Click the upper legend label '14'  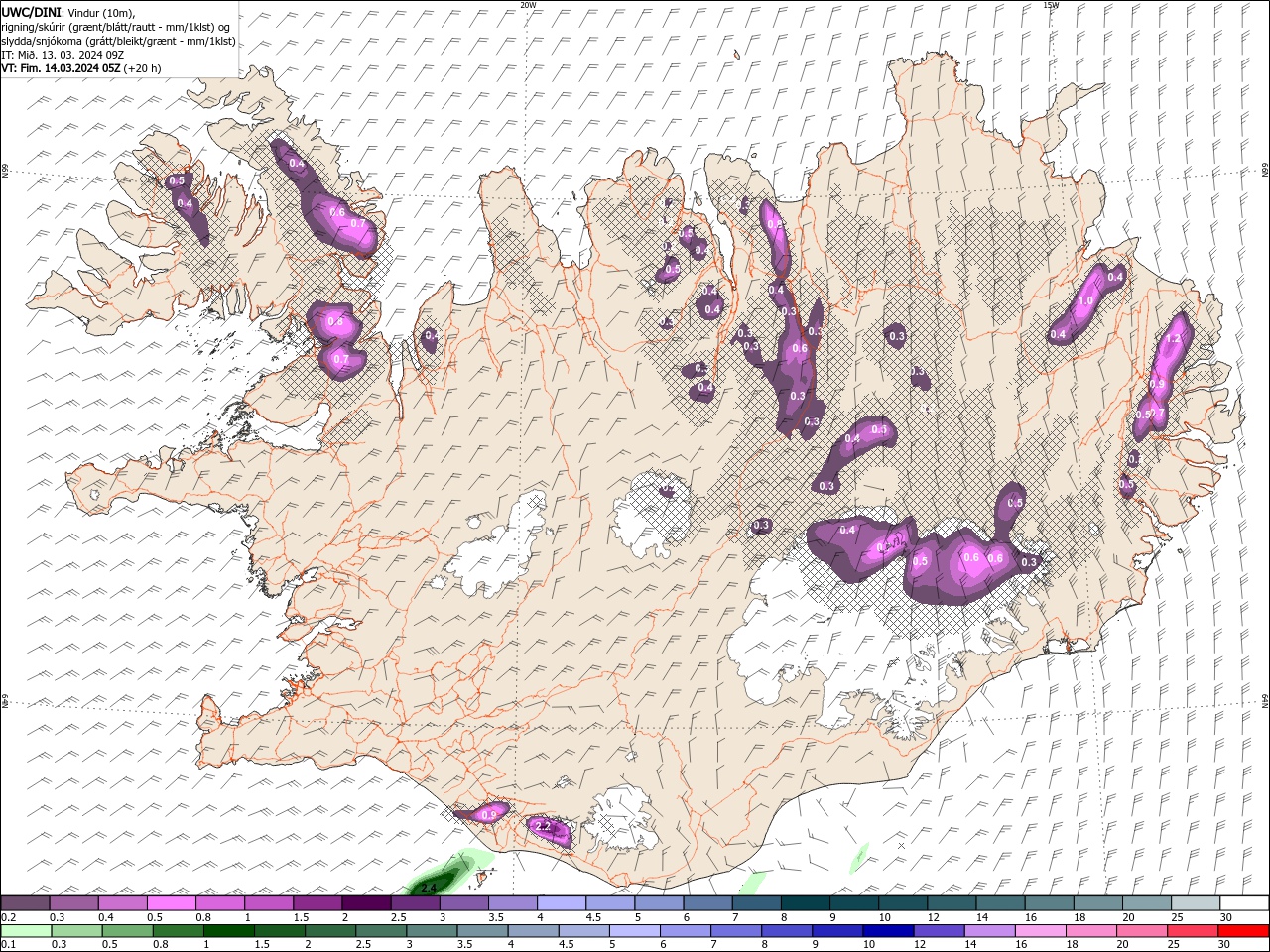pyautogui.click(x=982, y=917)
